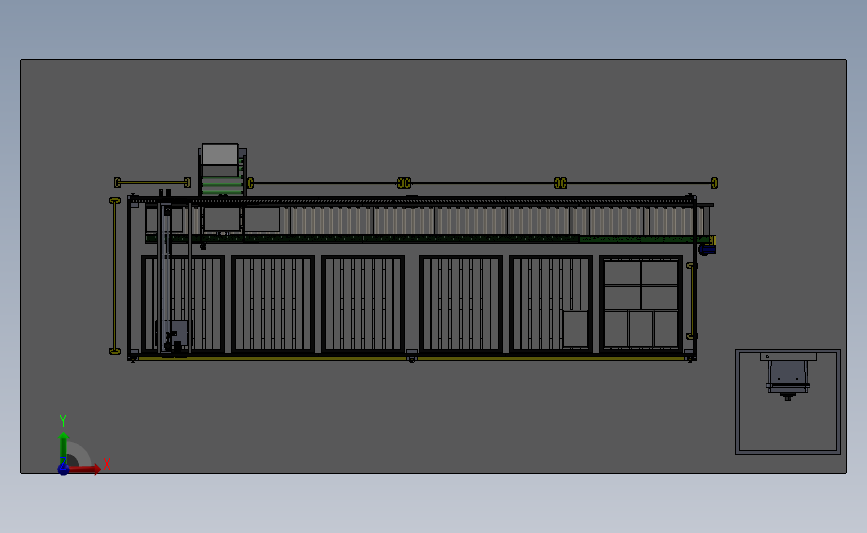Click the green Y axis arrow of triad
This screenshot has width=867, height=533.
(x=64, y=448)
